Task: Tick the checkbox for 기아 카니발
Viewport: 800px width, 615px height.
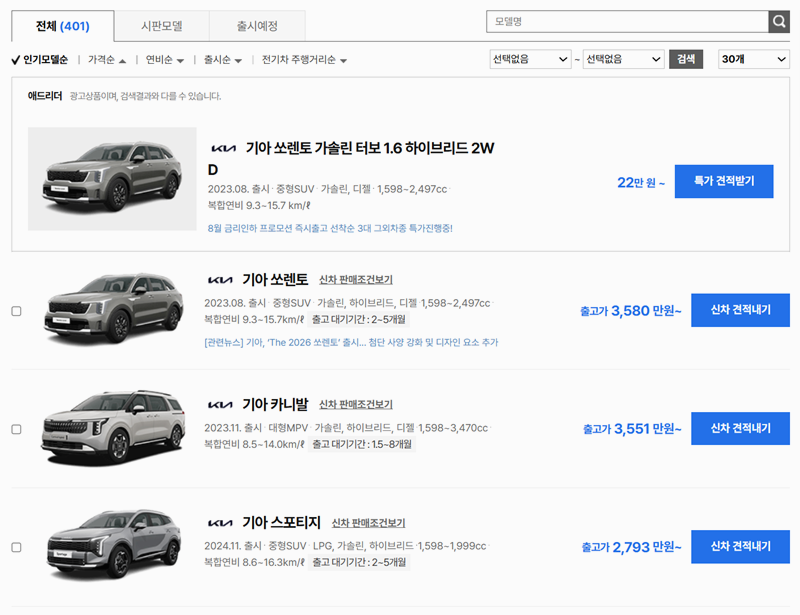Action: (16, 429)
